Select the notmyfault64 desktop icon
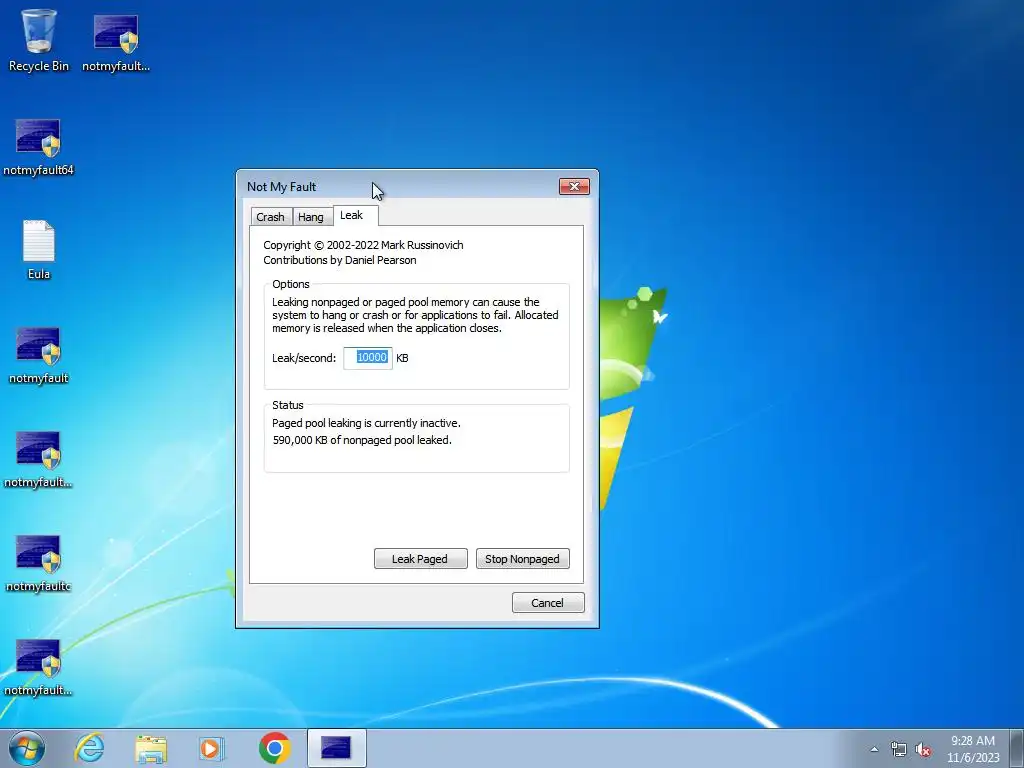Screen dimensions: 1024x768 point(38,147)
